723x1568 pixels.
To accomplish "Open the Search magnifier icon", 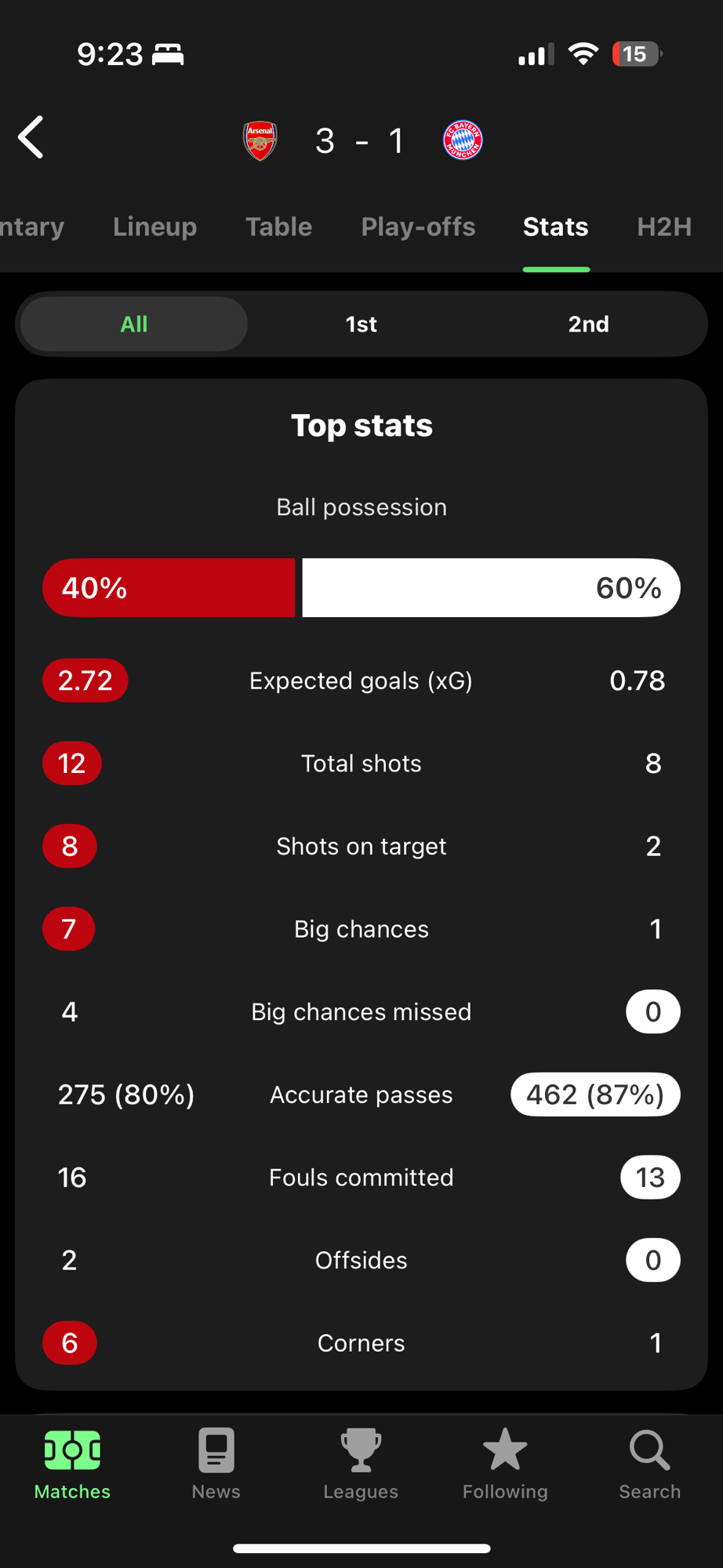I will 649,1450.
